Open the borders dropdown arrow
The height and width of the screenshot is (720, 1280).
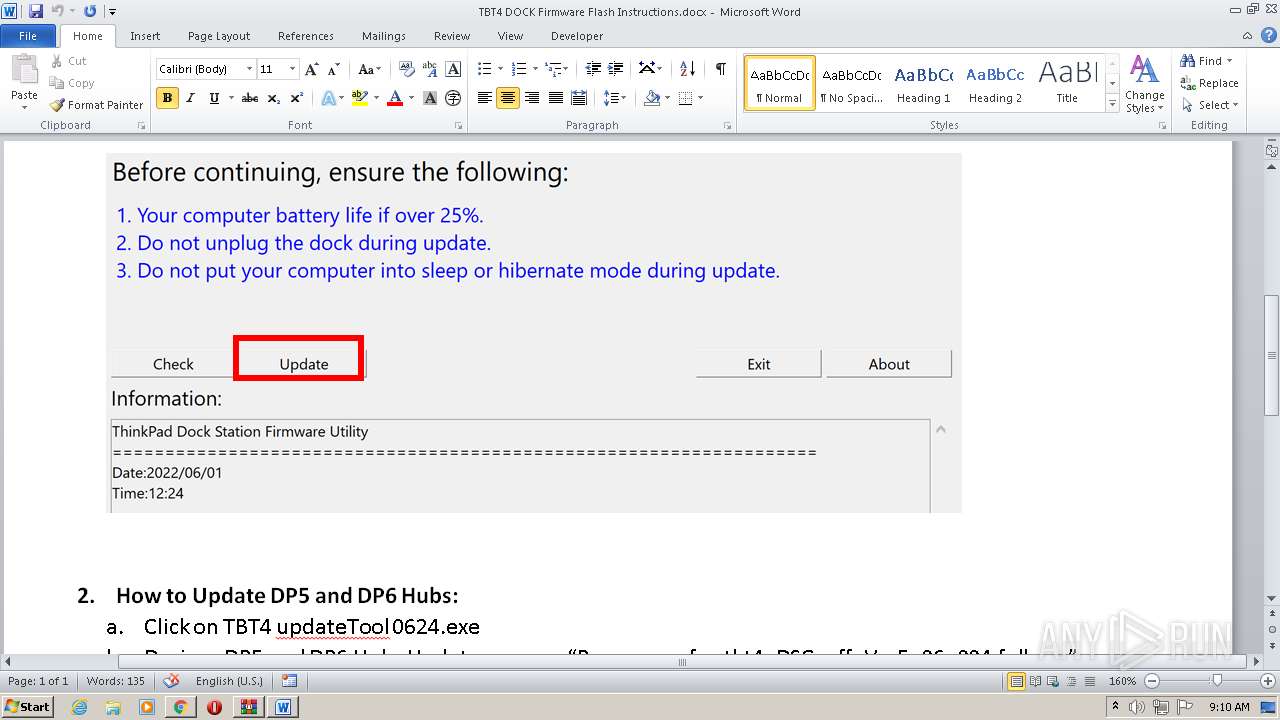coord(700,98)
